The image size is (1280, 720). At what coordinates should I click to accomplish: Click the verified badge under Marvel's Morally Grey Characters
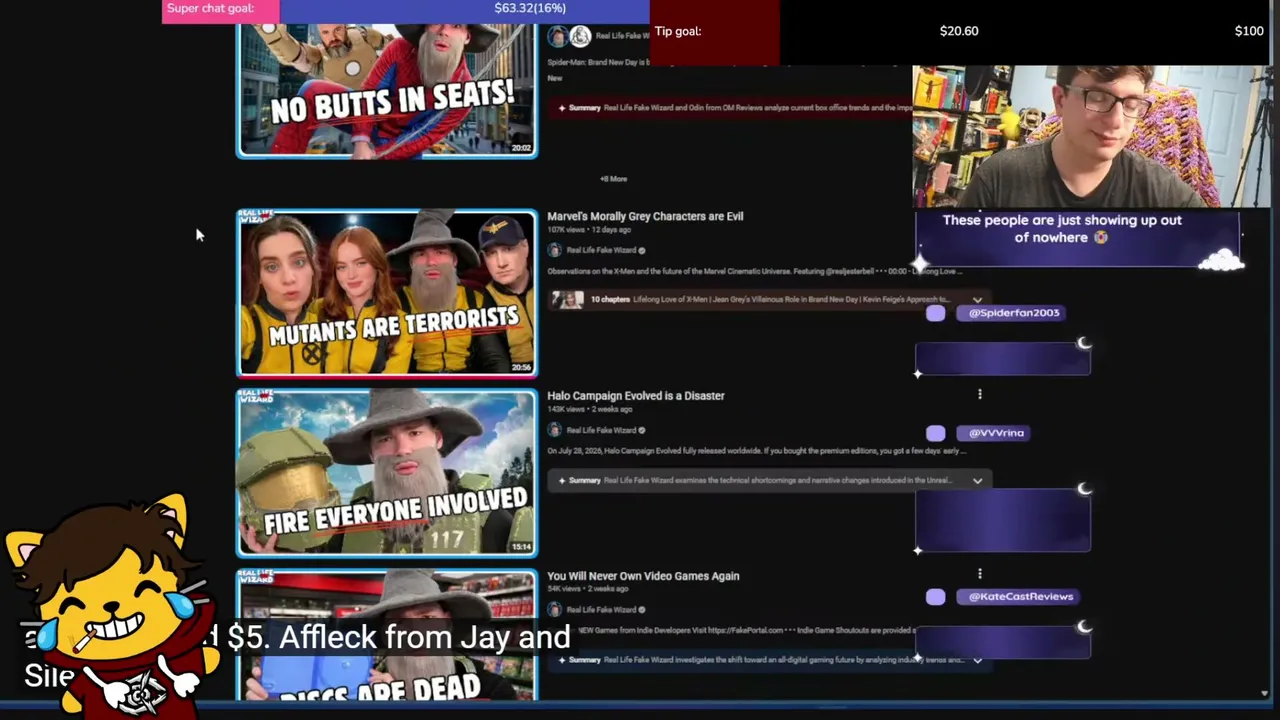[x=642, y=250]
